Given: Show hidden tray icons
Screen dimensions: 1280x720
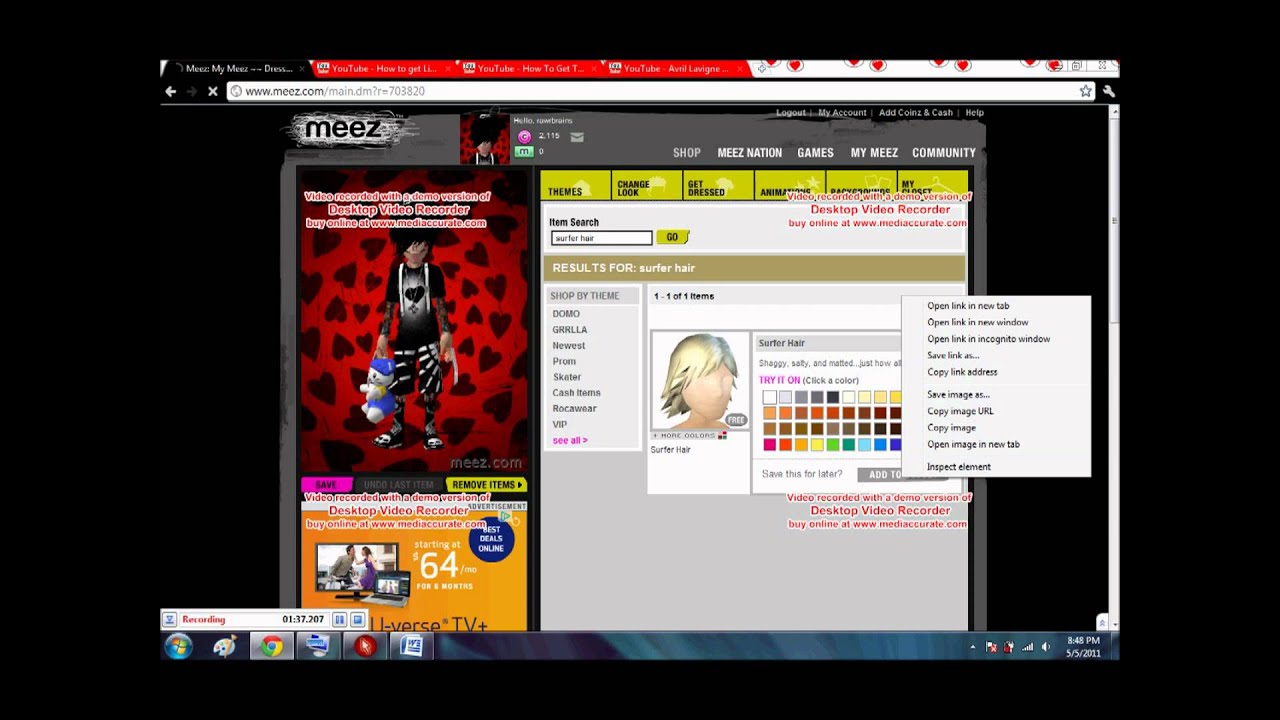Looking at the screenshot, I should [972, 647].
